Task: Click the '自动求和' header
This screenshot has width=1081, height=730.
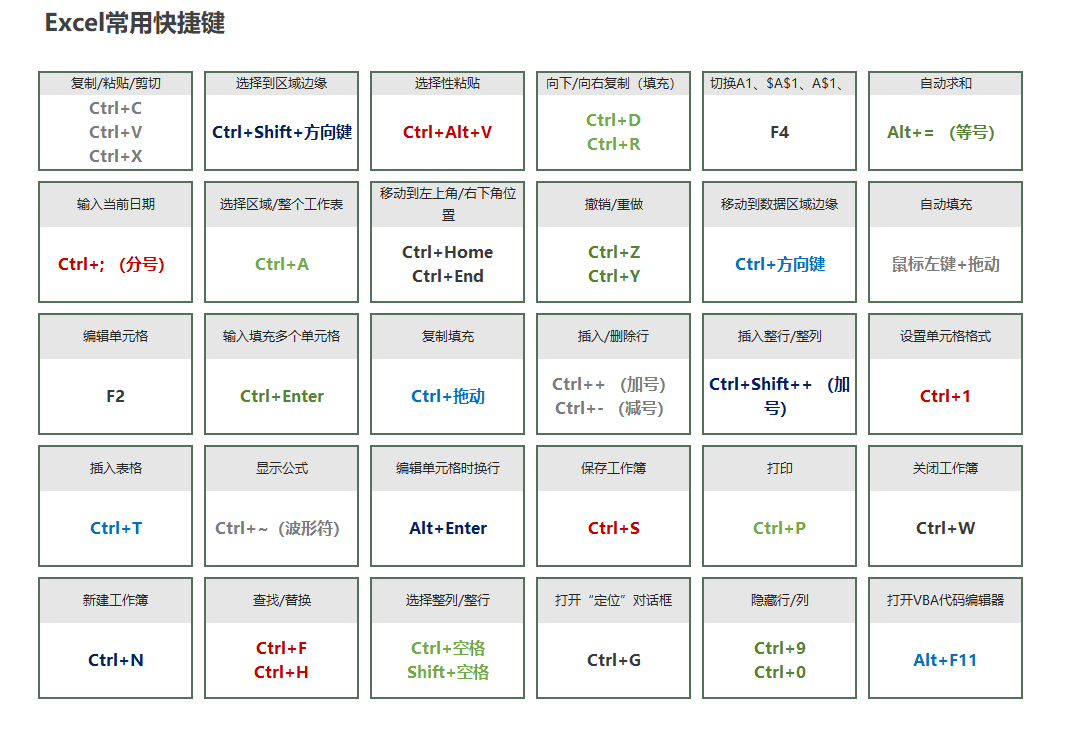Action: (x=946, y=83)
